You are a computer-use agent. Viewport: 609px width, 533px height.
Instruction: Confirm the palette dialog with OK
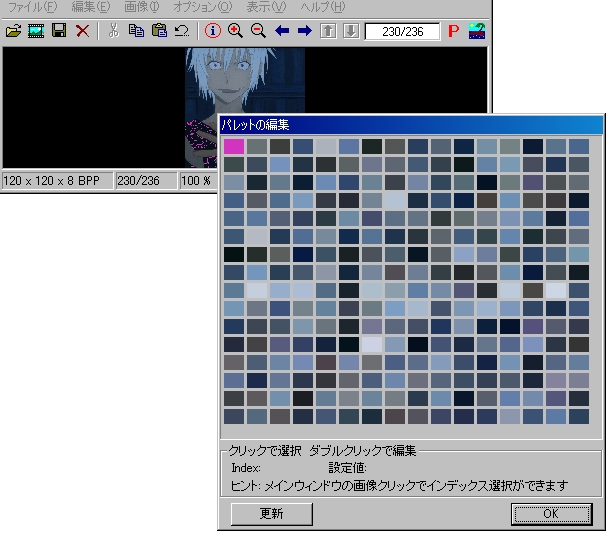pos(551,514)
